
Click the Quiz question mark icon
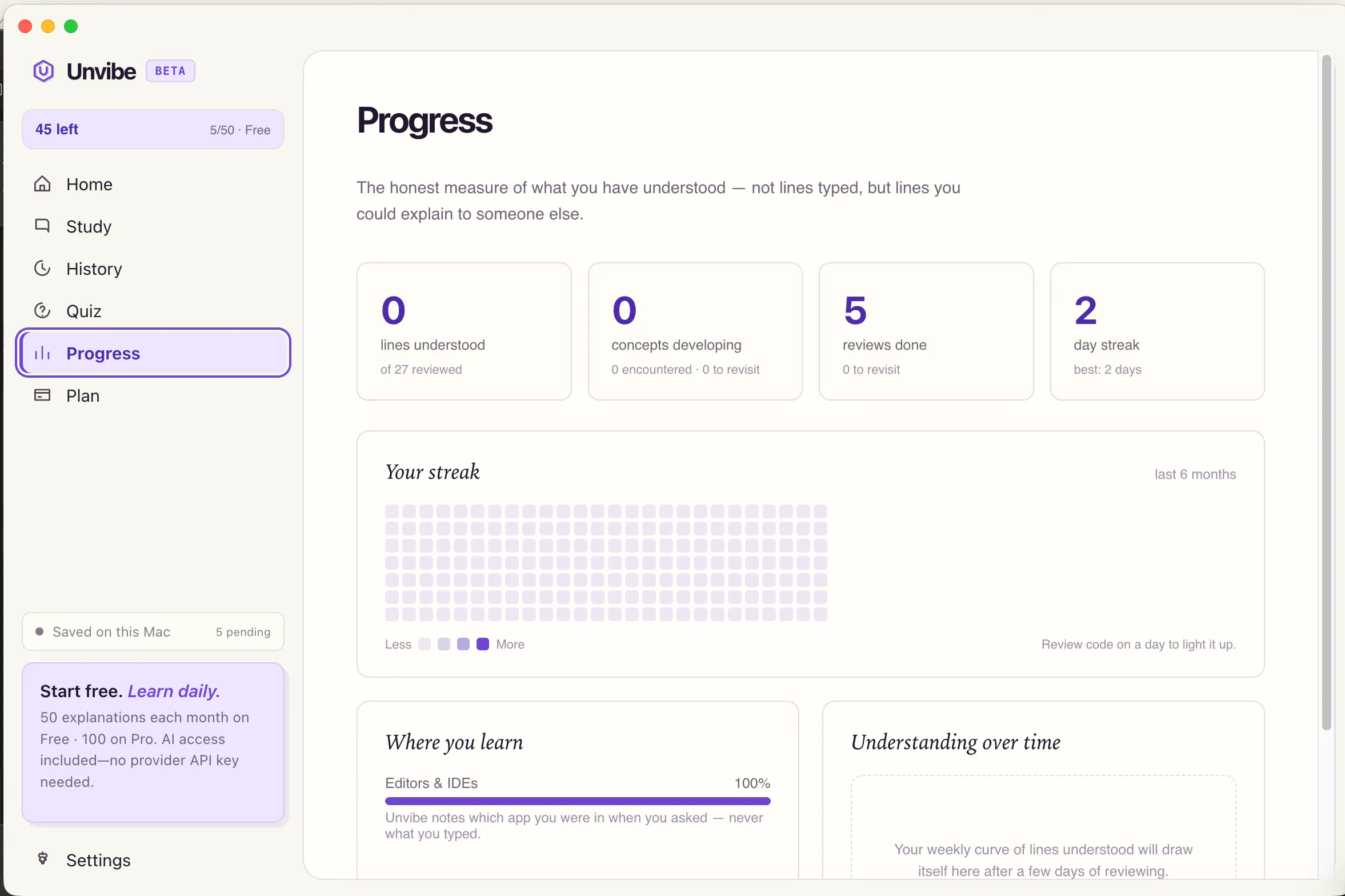[x=42, y=310]
